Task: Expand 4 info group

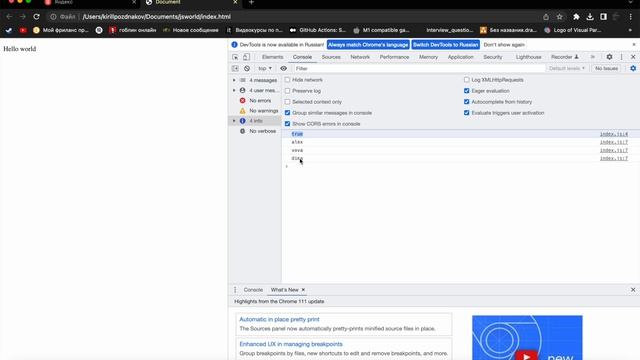Action: click(x=234, y=121)
